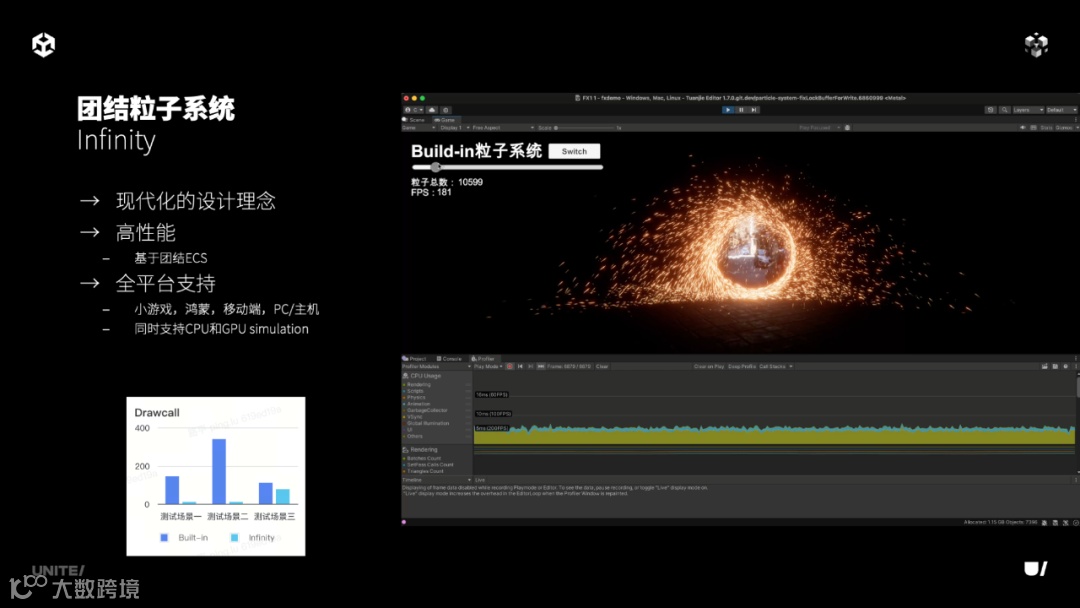Click the CPU Usage chart area
The width and height of the screenshot is (1080, 608).
tap(774, 408)
